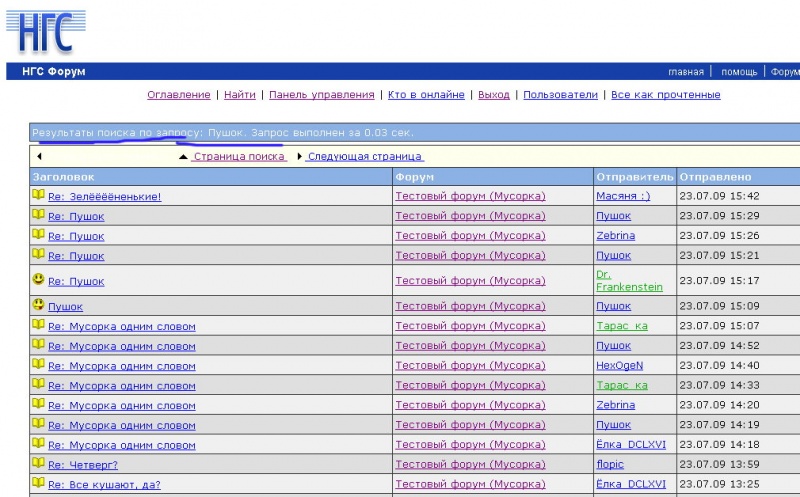Click the tongue smiley icon beside Пушок topic
This screenshot has width=800, height=497.
[38, 305]
